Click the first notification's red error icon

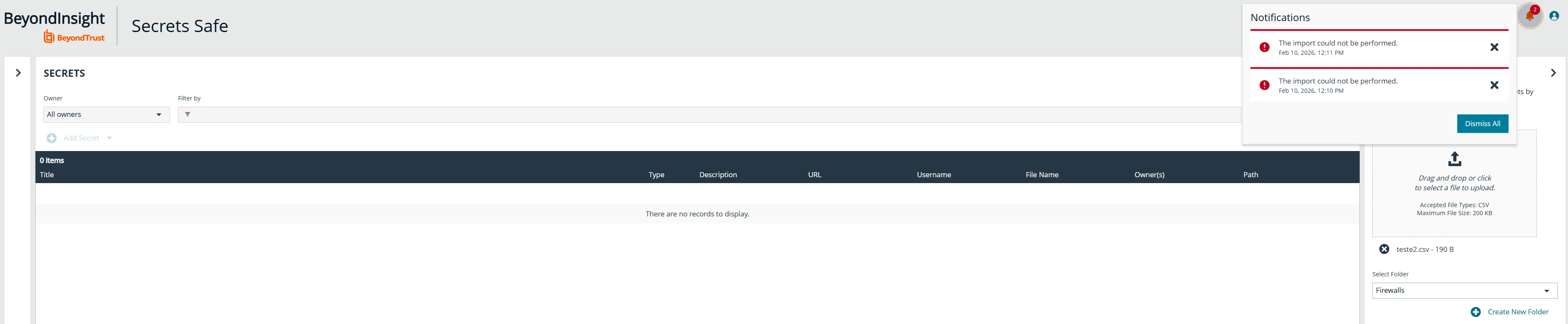point(1264,48)
